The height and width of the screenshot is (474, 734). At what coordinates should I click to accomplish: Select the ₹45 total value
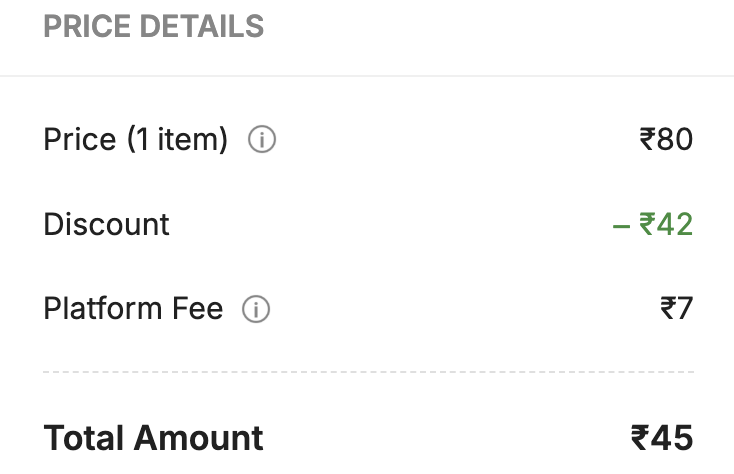[662, 438]
